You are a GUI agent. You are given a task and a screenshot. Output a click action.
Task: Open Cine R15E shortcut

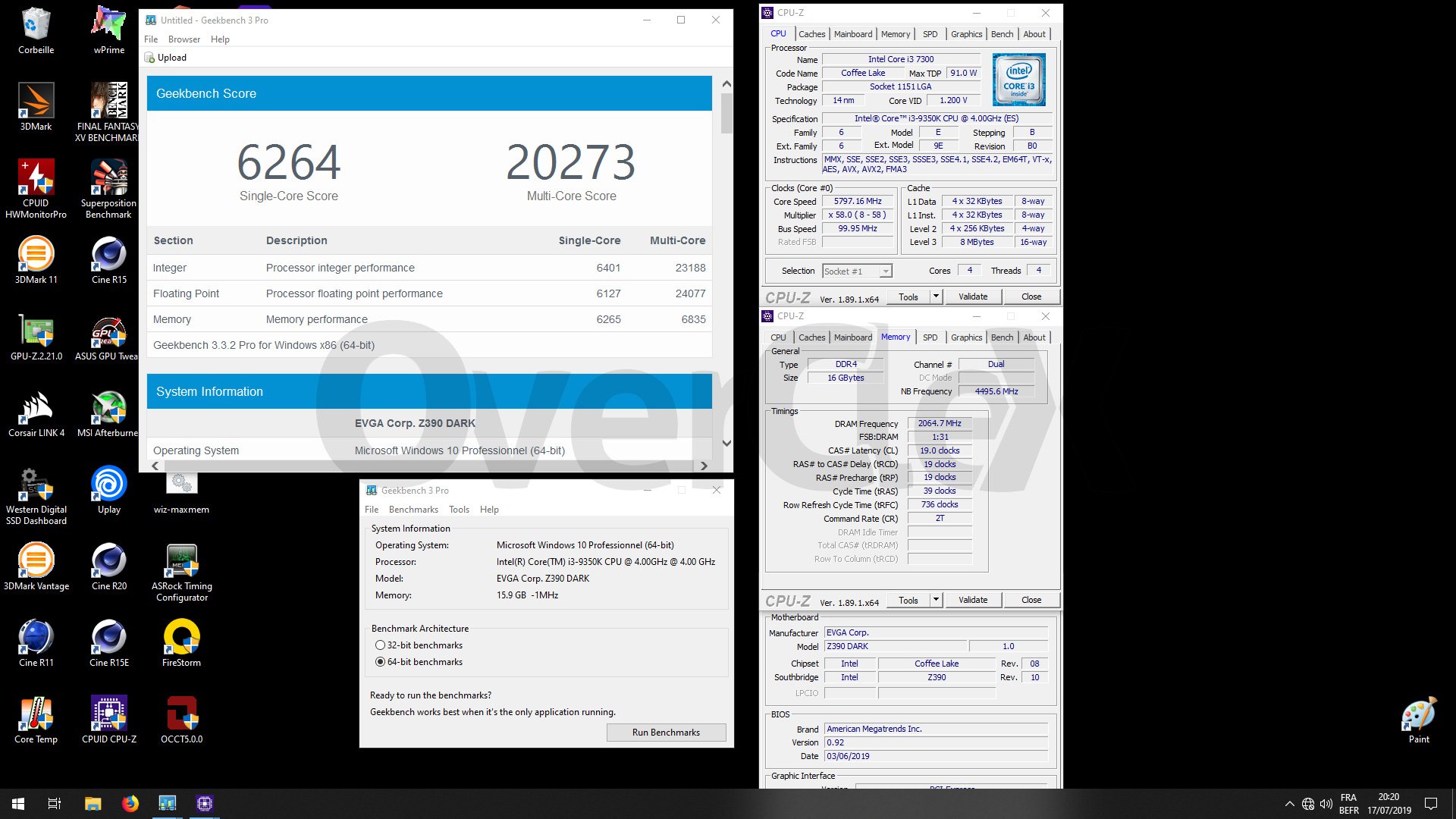[109, 643]
